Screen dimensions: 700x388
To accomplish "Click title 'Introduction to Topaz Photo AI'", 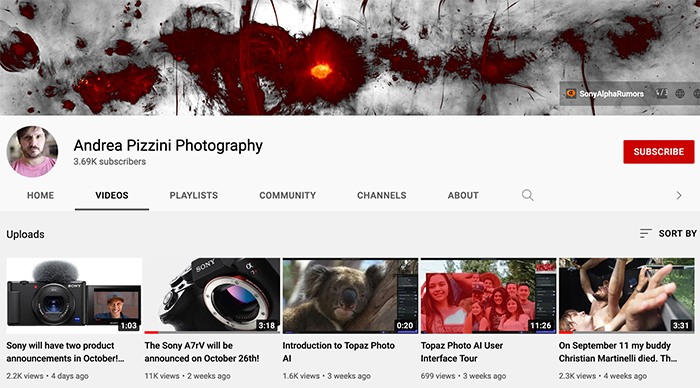I will (x=339, y=352).
